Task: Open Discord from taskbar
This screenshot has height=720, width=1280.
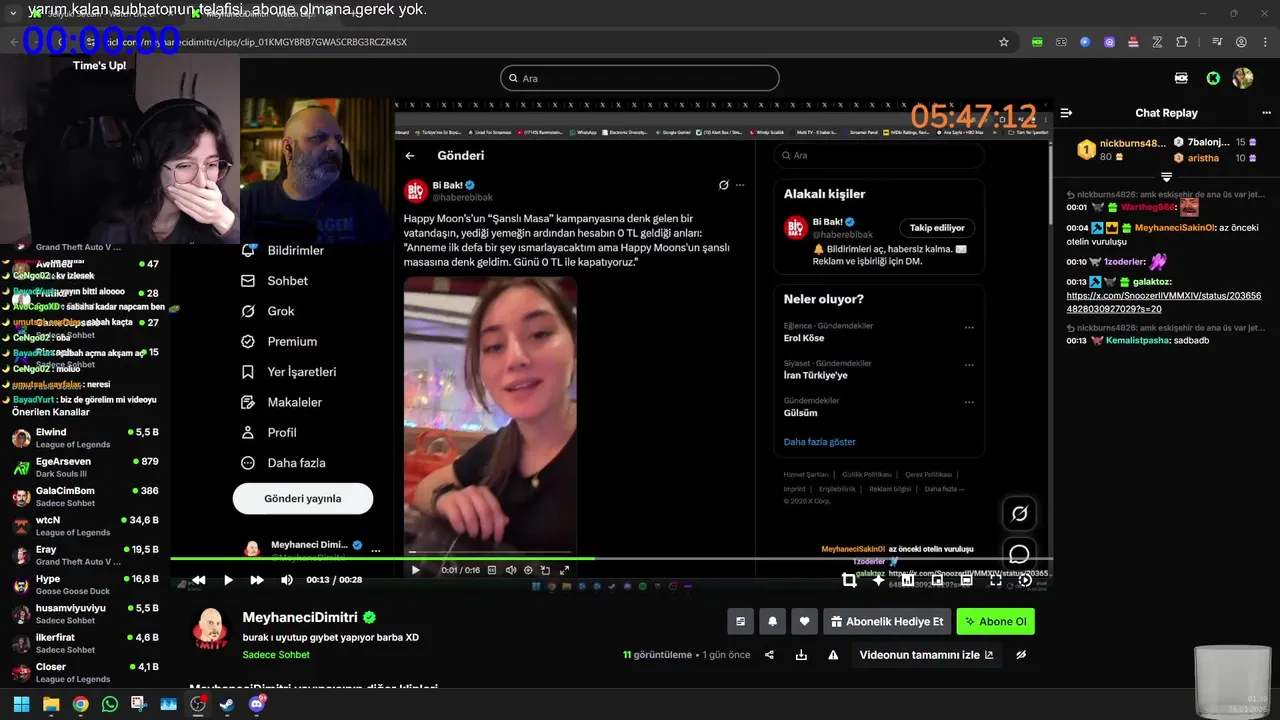Action: click(257, 704)
